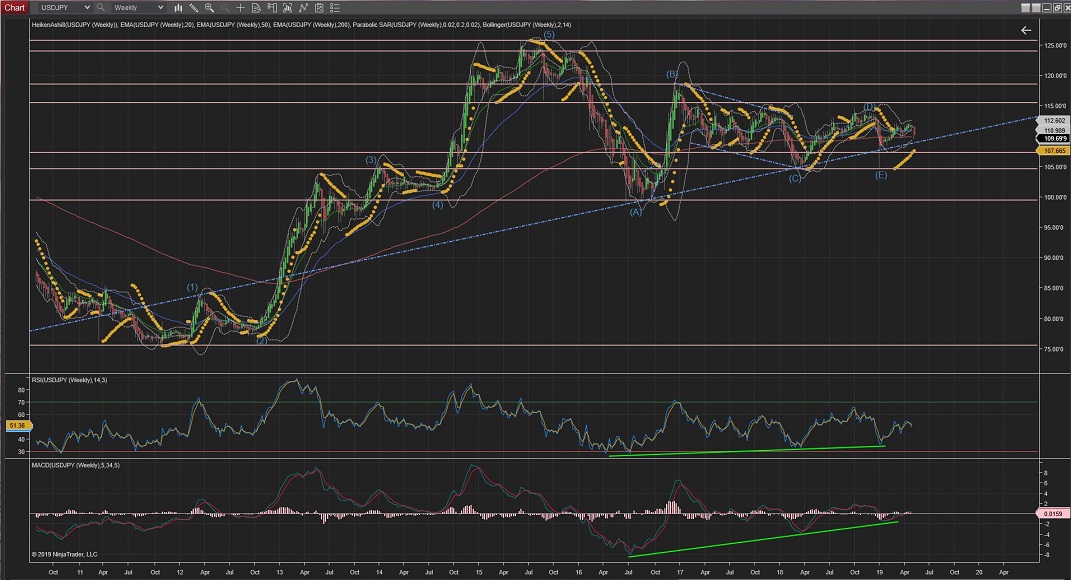Toggle the Data Box icon
The height and width of the screenshot is (580, 1071).
coord(257,7)
